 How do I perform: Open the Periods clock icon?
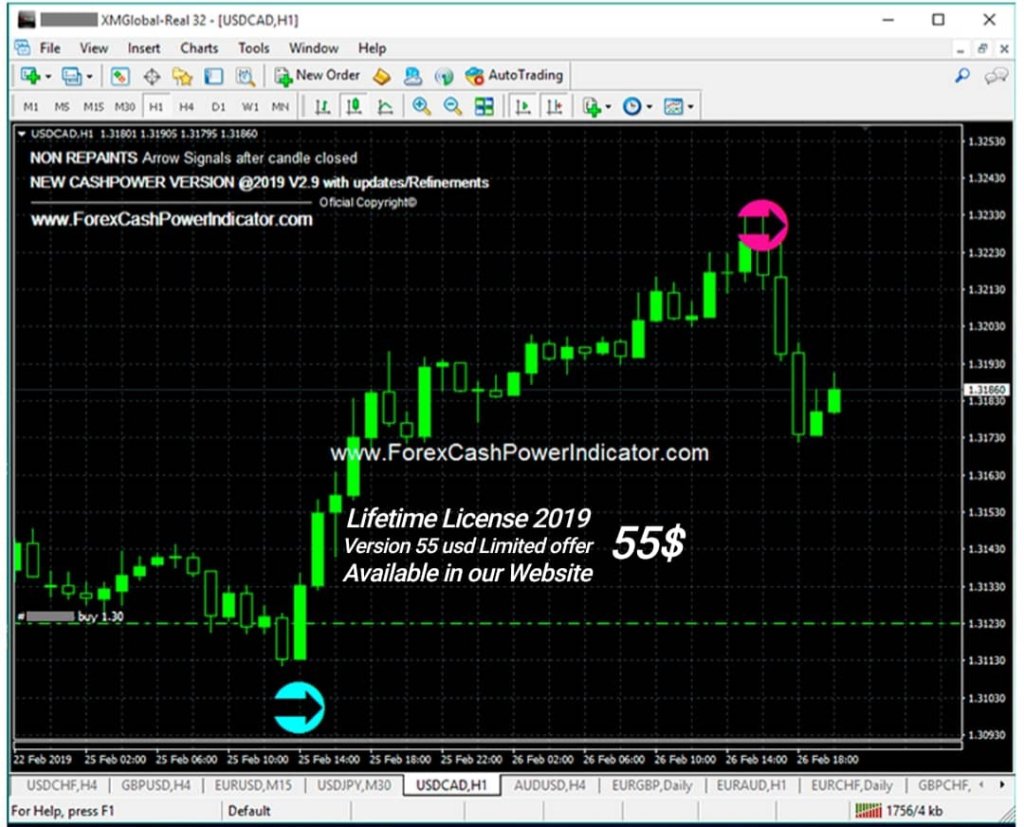(632, 106)
